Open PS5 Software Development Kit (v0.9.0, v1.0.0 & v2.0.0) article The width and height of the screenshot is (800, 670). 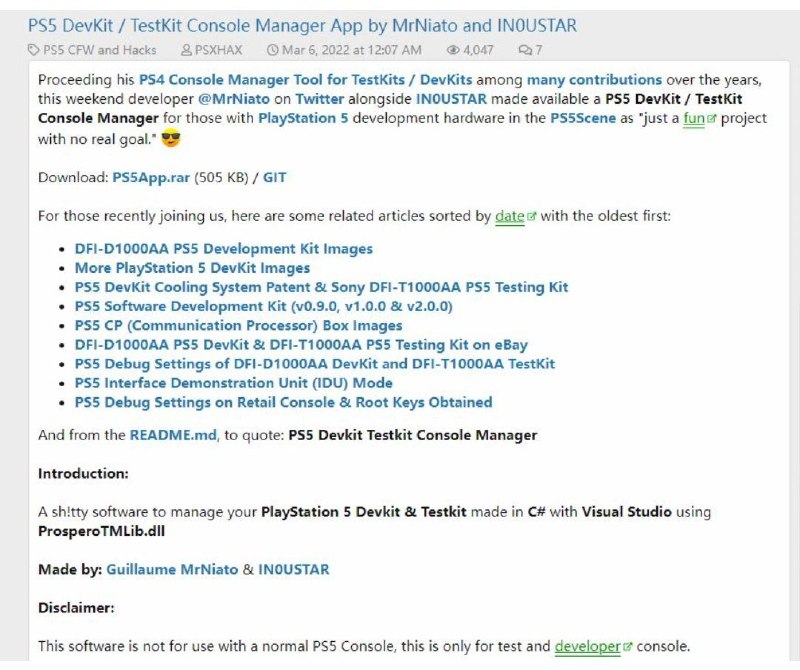point(263,307)
